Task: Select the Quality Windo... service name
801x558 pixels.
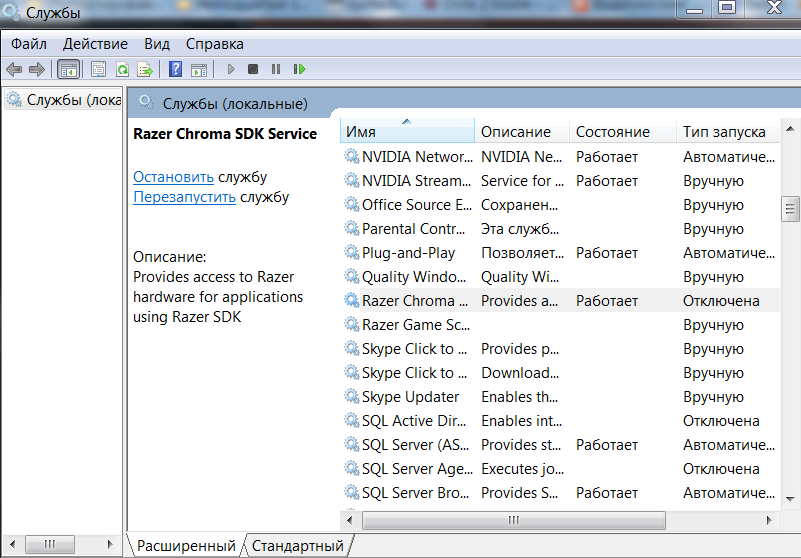Action: click(414, 276)
